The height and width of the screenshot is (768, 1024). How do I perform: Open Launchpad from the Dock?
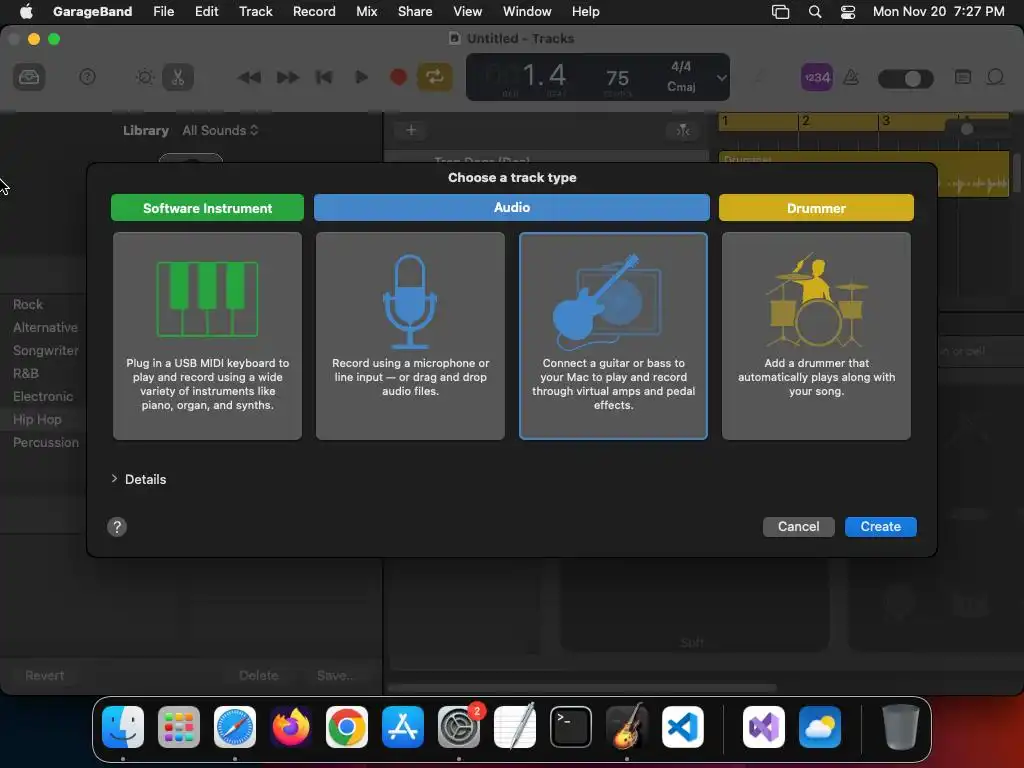coord(179,727)
